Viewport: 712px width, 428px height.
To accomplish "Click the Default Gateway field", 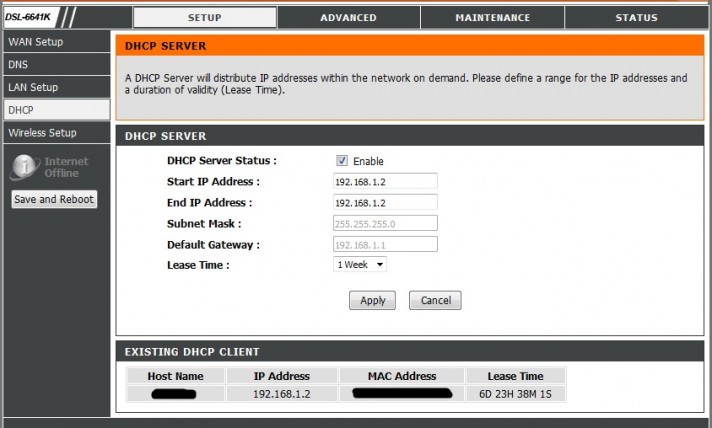I will pyautogui.click(x=385, y=244).
